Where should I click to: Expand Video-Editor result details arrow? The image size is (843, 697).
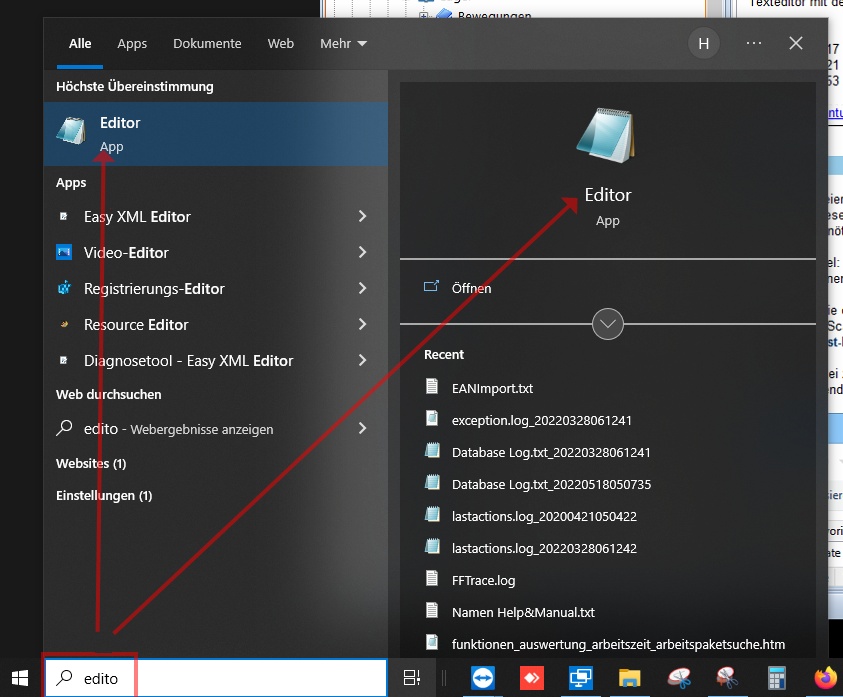coord(362,253)
